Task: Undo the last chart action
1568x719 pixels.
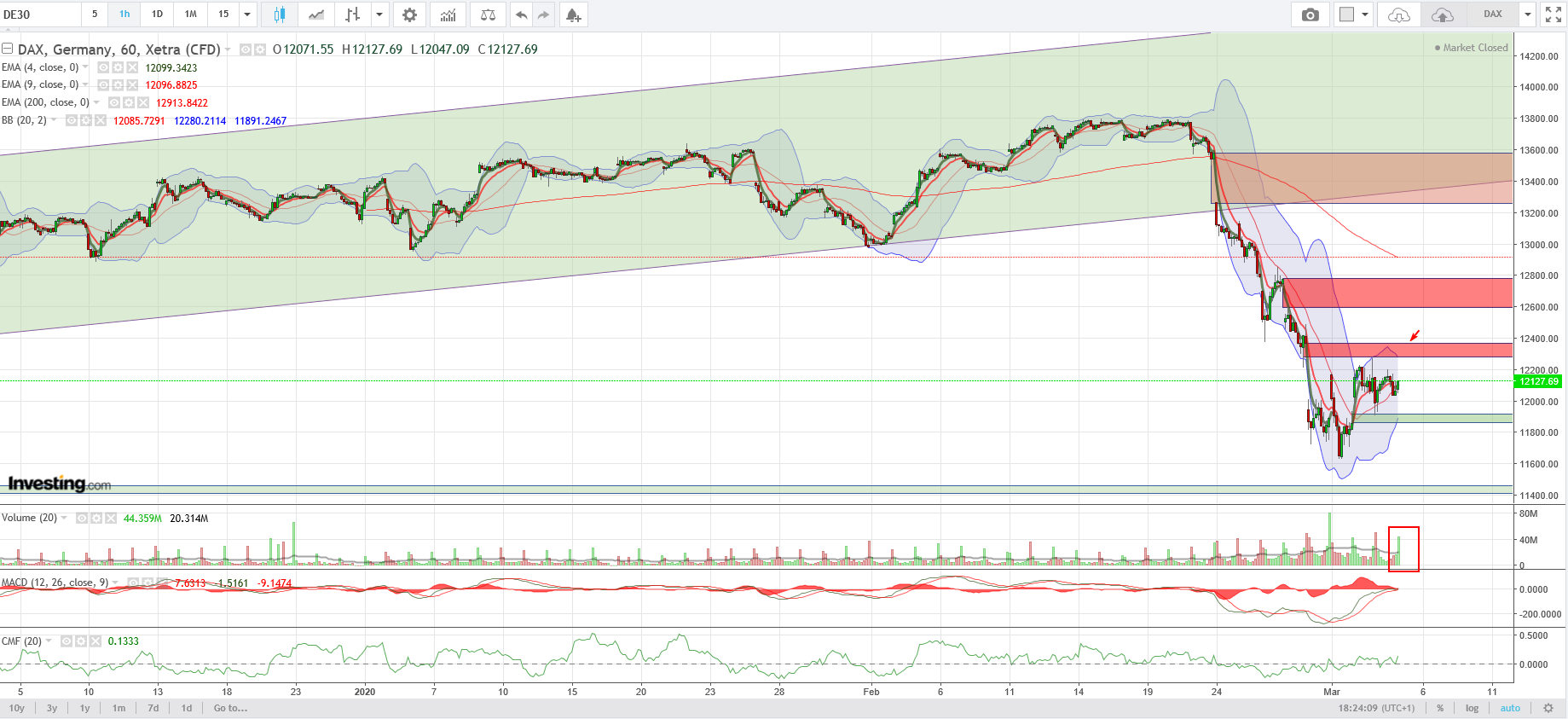Action: click(x=522, y=14)
